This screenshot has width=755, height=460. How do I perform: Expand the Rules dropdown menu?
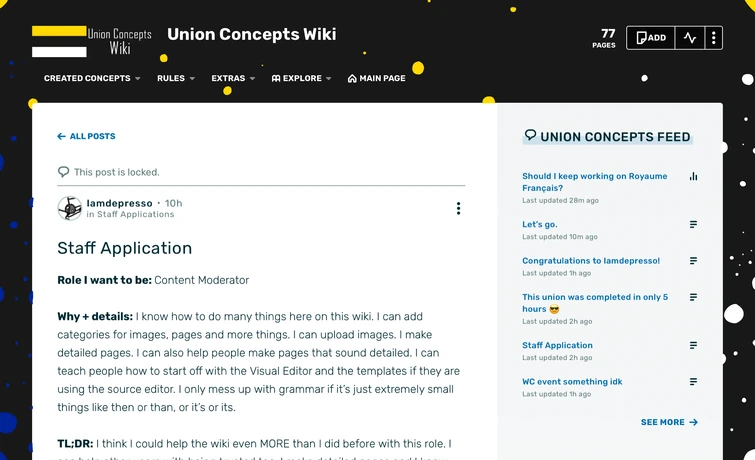(176, 78)
